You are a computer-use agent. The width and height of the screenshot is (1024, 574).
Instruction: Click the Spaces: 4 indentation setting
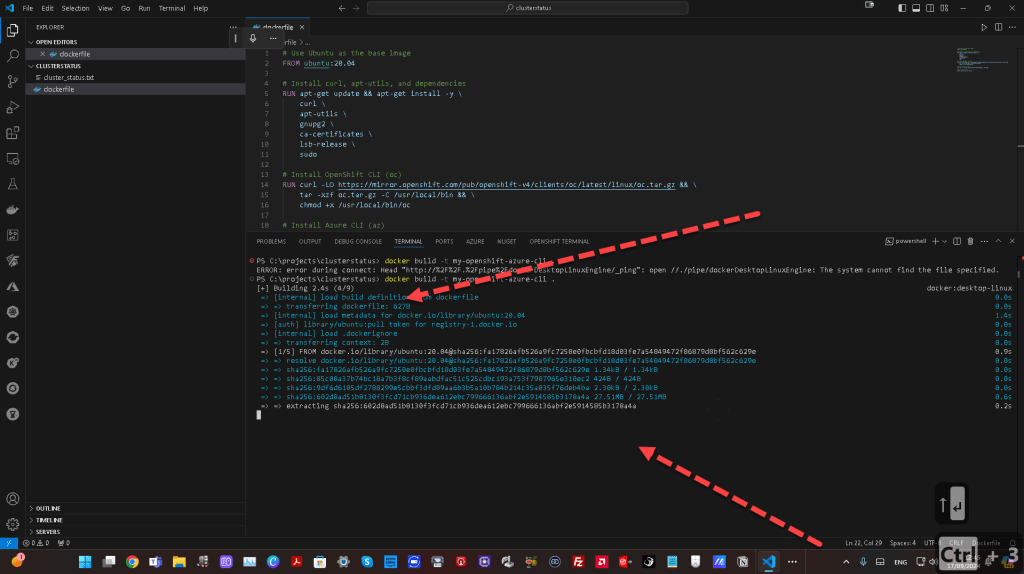903,543
